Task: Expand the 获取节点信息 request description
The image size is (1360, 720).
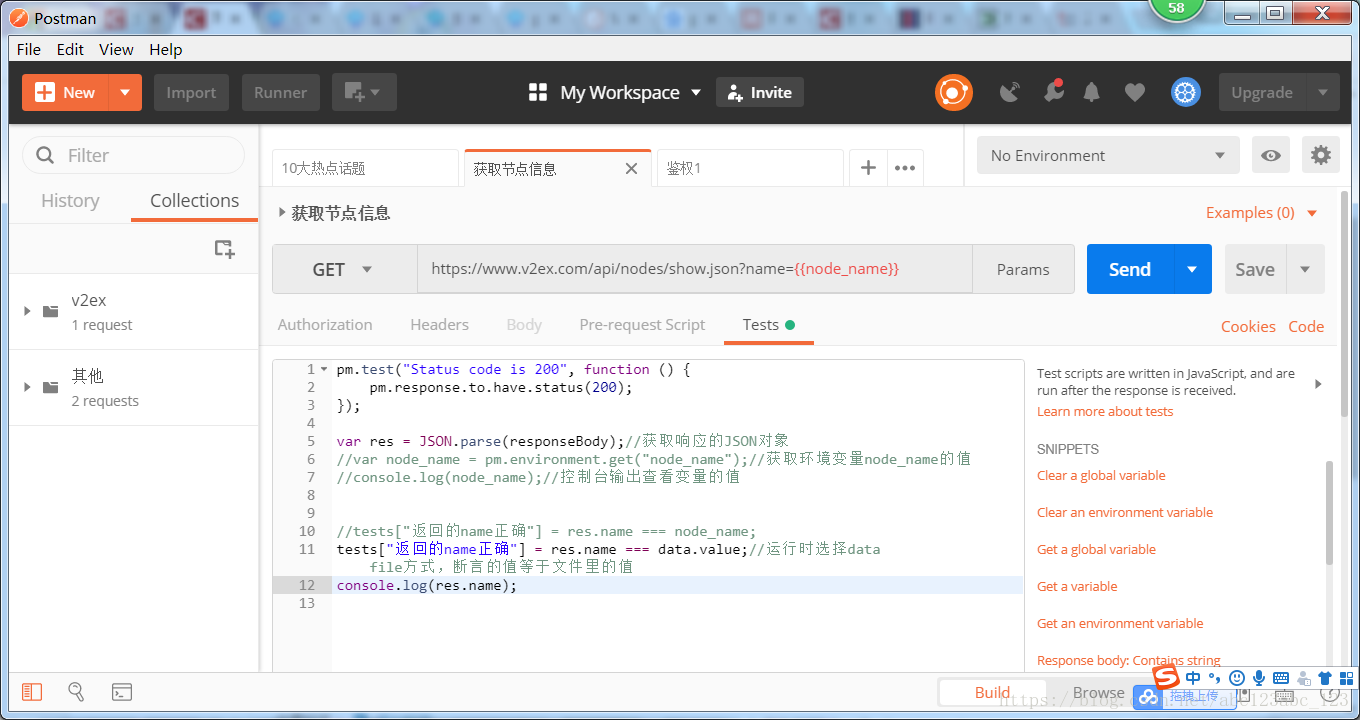Action: coord(281,213)
